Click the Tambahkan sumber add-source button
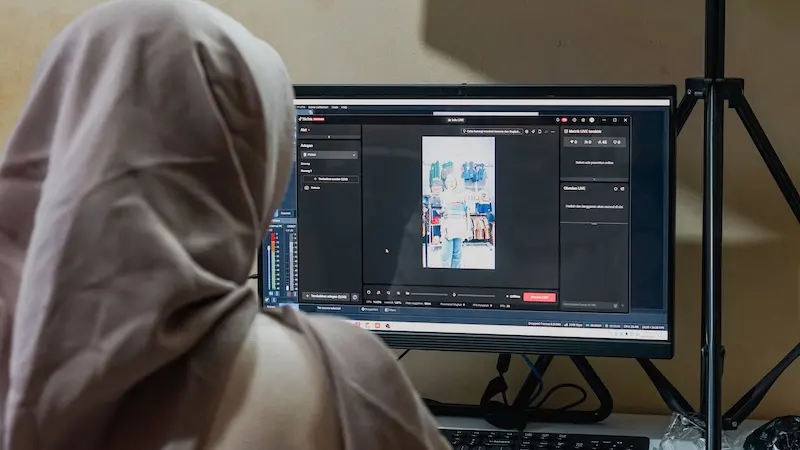The height and width of the screenshot is (450, 800). [331, 179]
